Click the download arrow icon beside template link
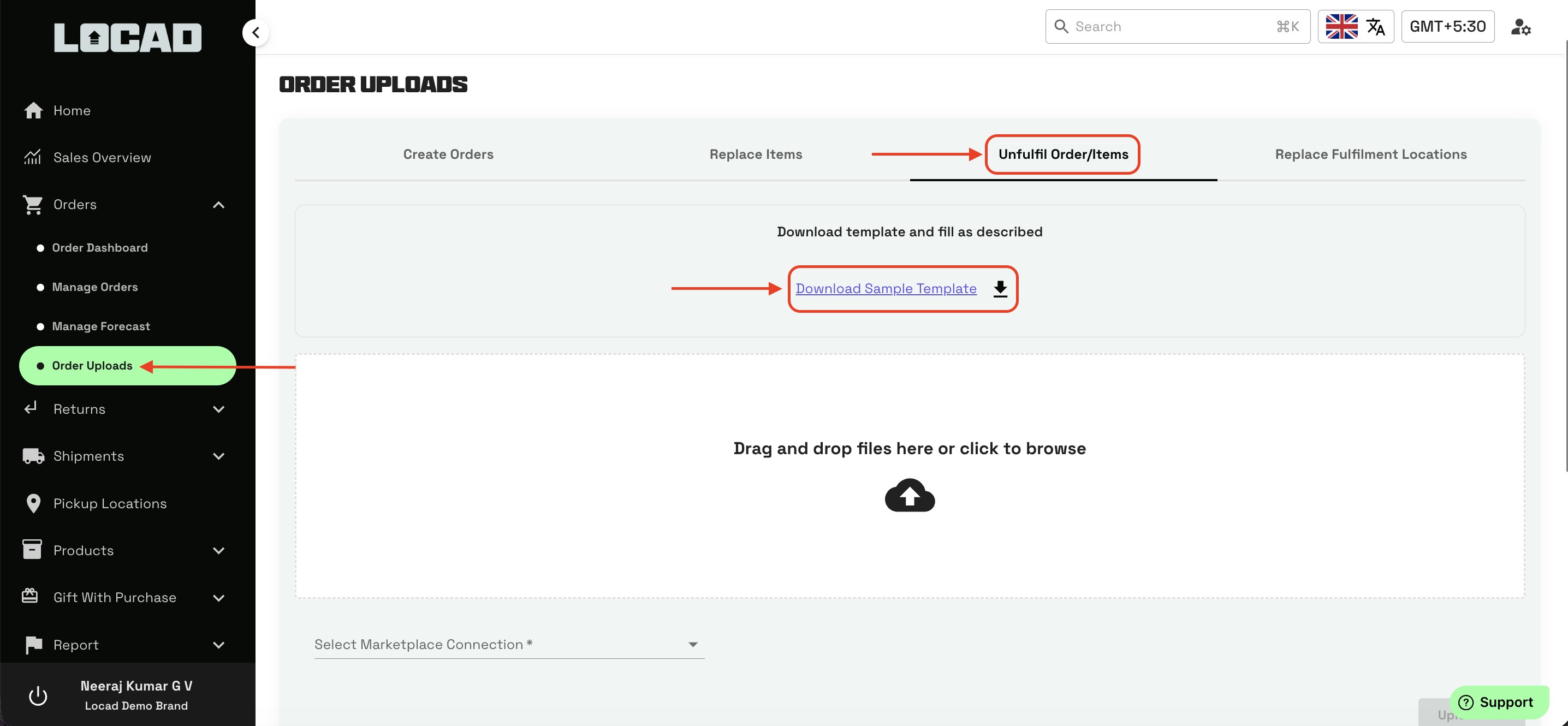 (1000, 288)
